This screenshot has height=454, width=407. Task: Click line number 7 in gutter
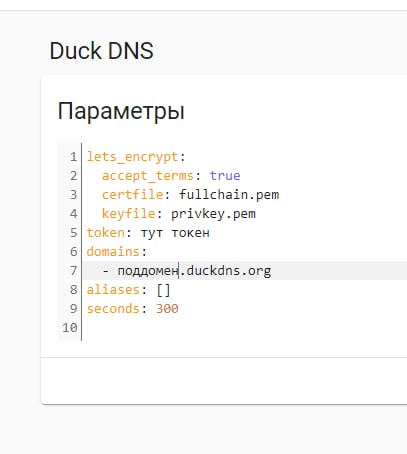(x=73, y=271)
